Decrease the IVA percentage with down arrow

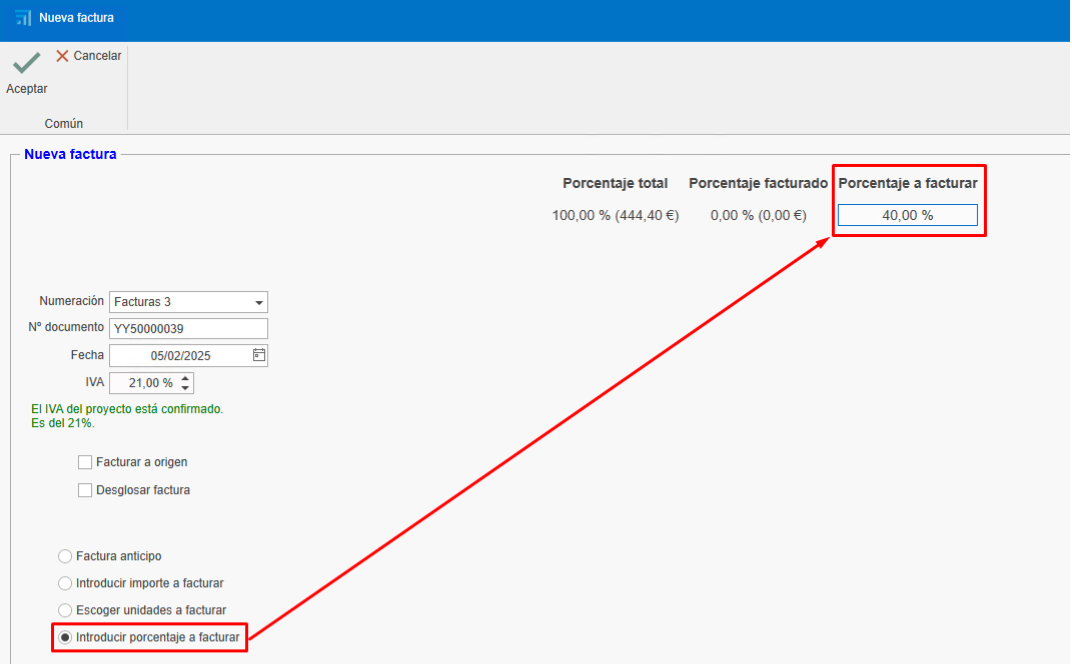[x=186, y=388]
